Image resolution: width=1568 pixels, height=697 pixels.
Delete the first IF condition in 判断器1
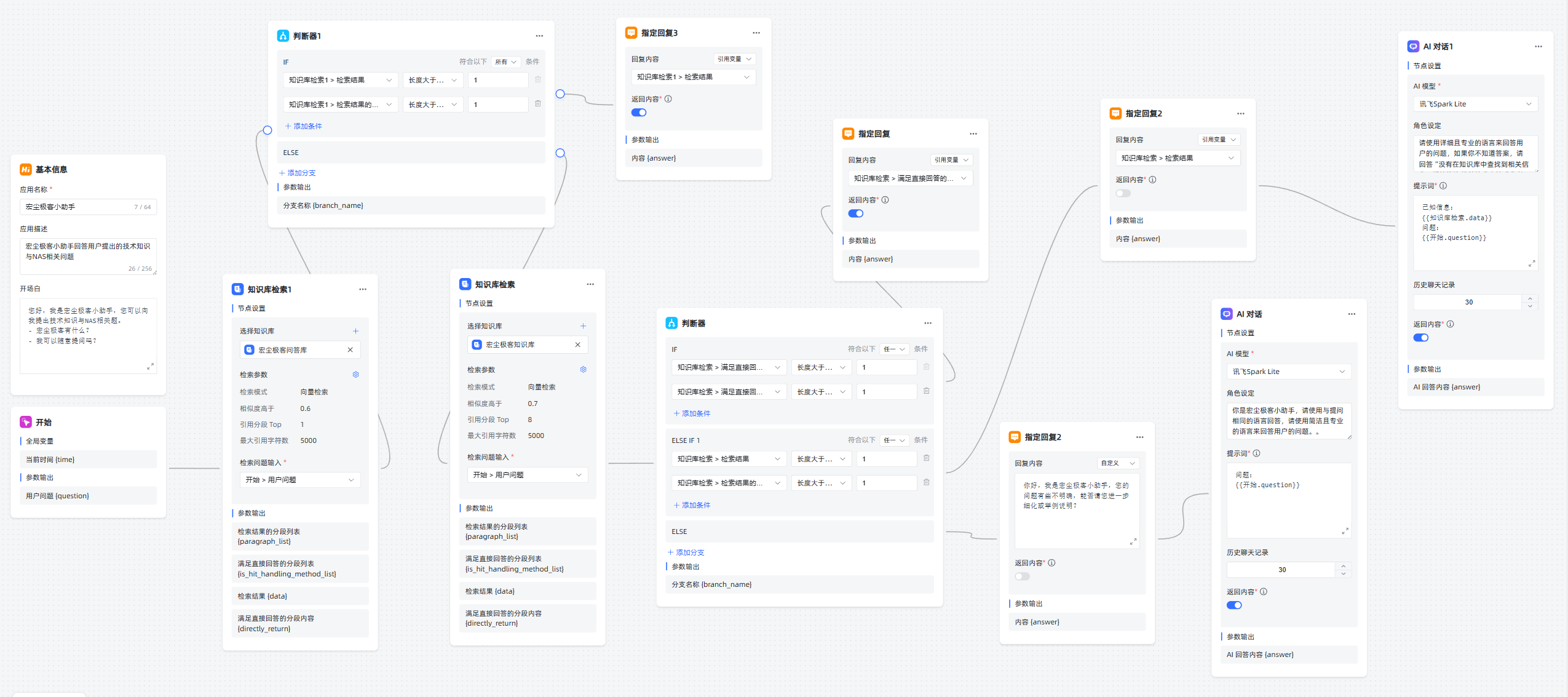[x=537, y=80]
